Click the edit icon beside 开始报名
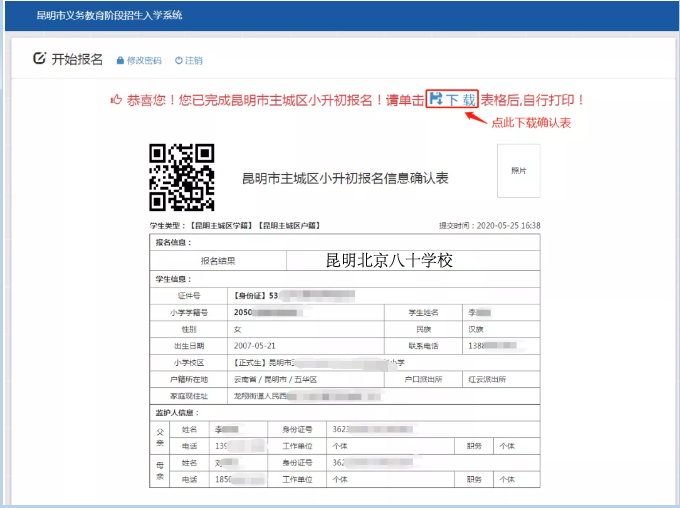Image resolution: width=680 pixels, height=508 pixels. pyautogui.click(x=40, y=59)
